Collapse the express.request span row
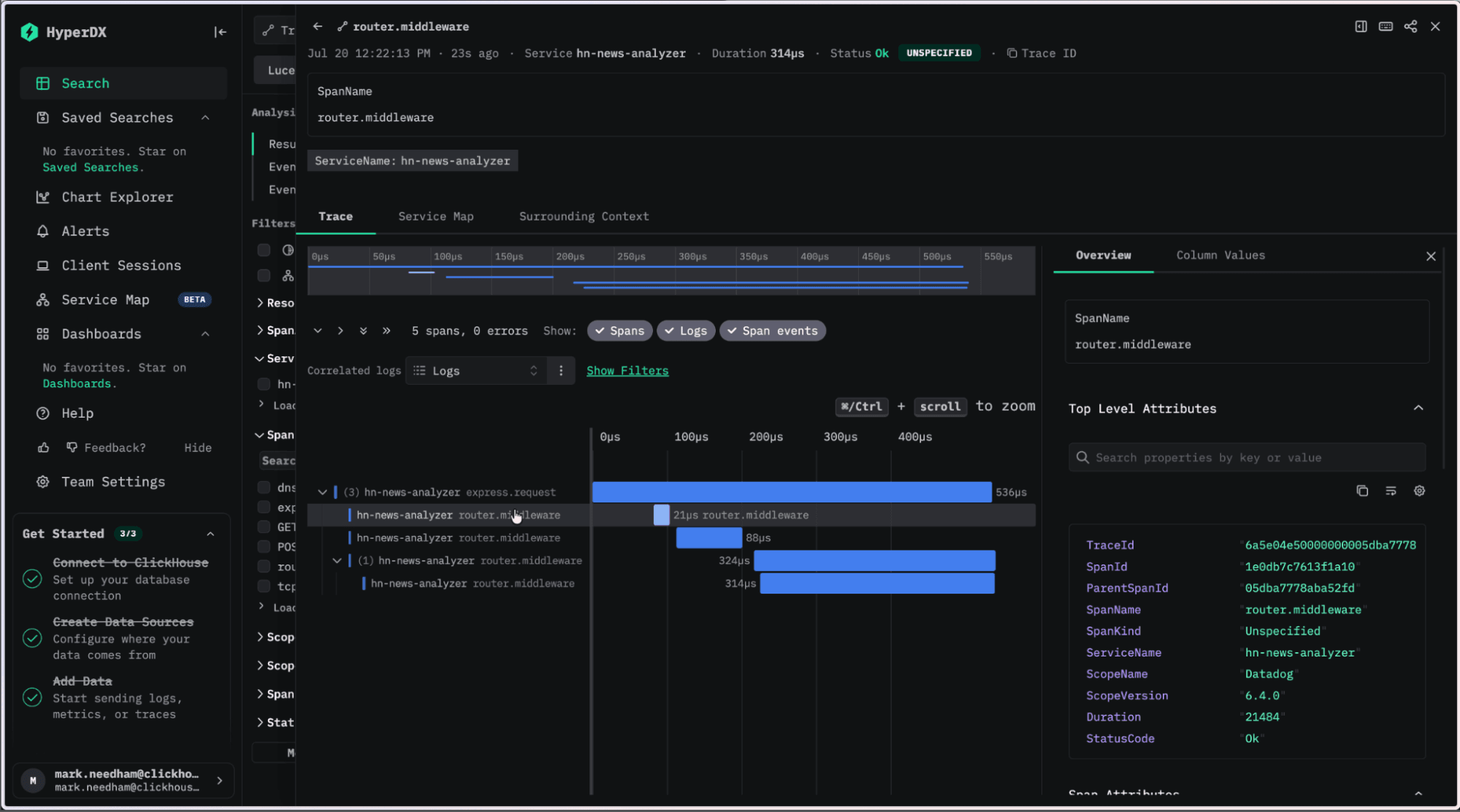This screenshot has width=1460, height=812. 322,492
